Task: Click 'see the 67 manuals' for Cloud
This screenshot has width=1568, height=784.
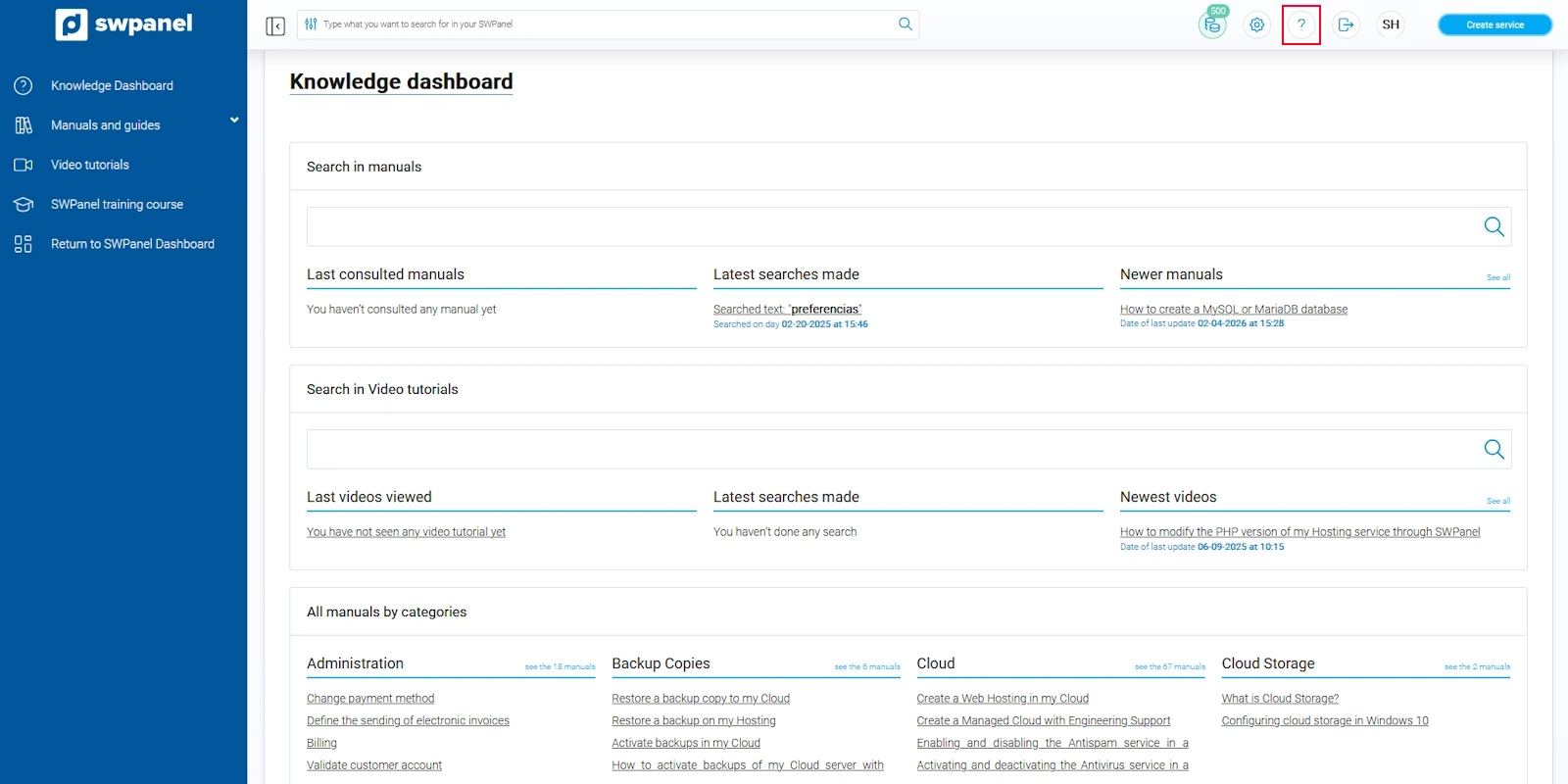Action: pos(1169,667)
